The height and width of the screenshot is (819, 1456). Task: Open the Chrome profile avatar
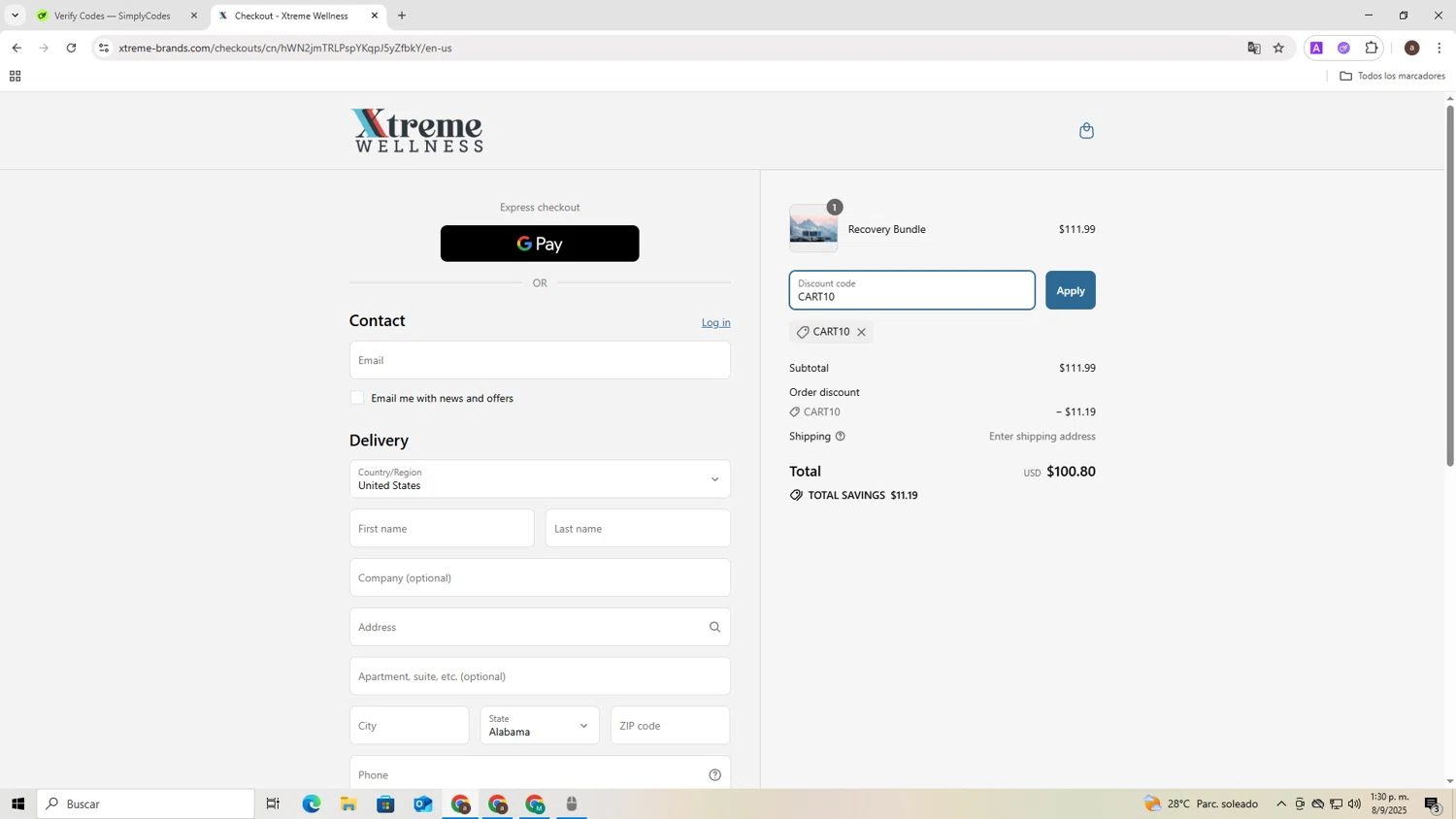[x=1411, y=48]
